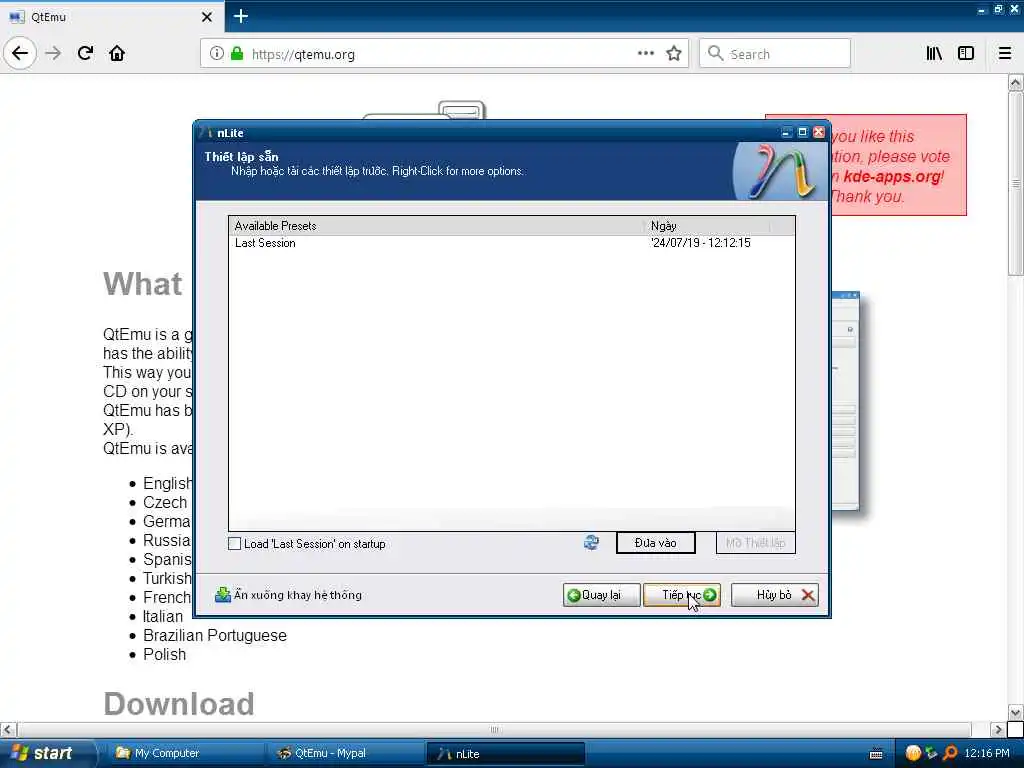Image resolution: width=1024 pixels, height=768 pixels.
Task: Select the '24/07/19 - 12:12:15 date cell
Action: 701,243
